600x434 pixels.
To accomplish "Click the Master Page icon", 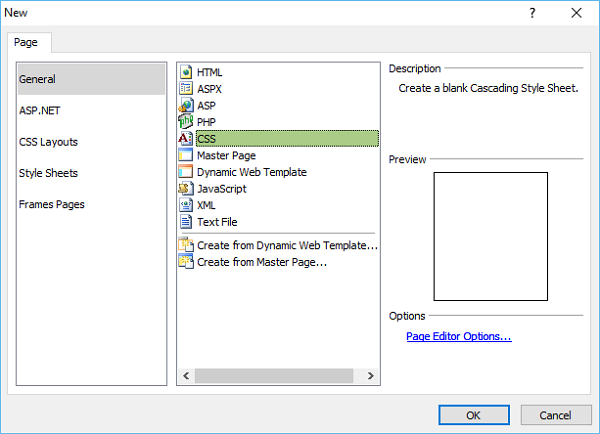I will click(x=186, y=155).
